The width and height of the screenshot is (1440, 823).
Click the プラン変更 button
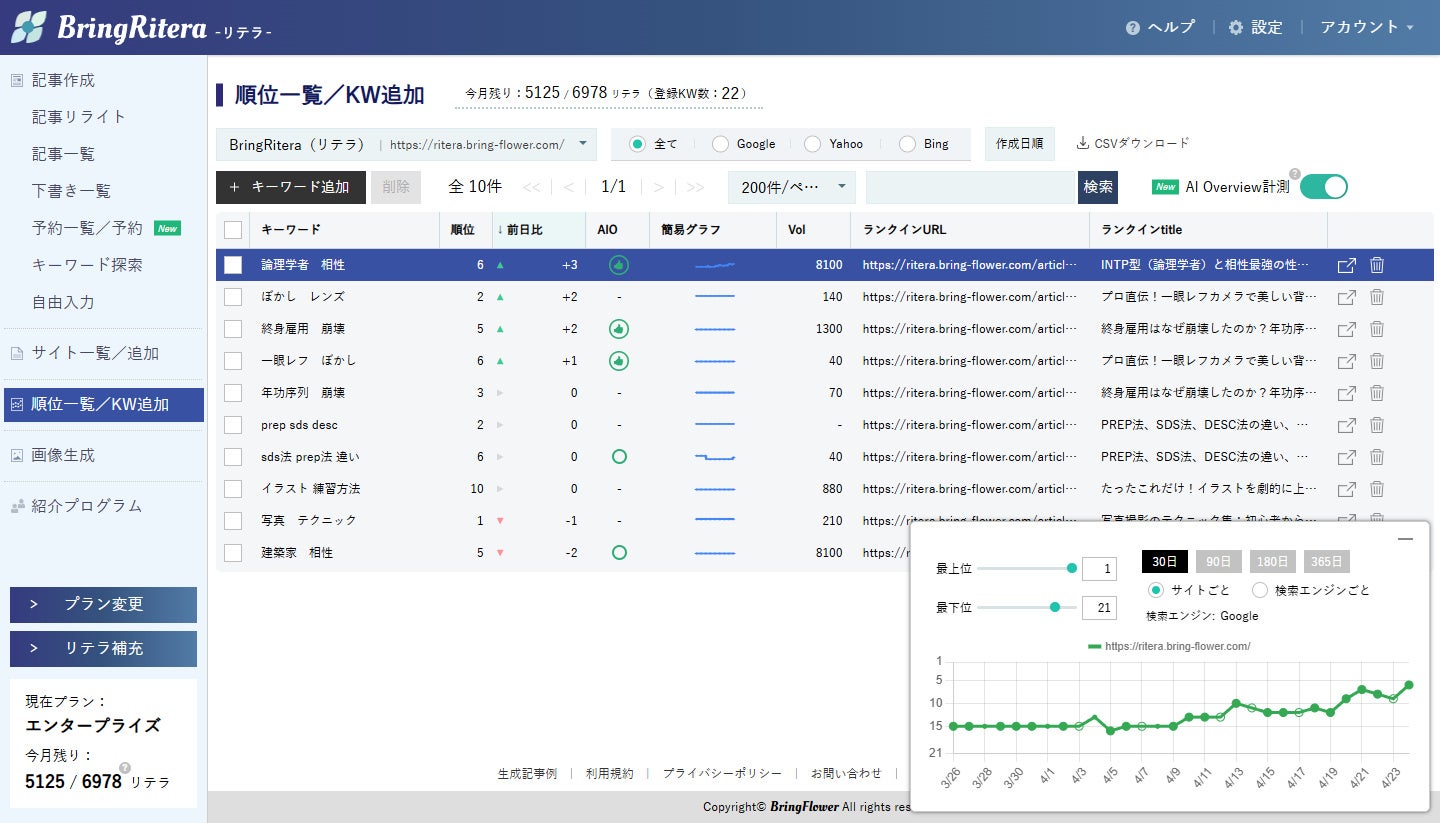point(103,604)
